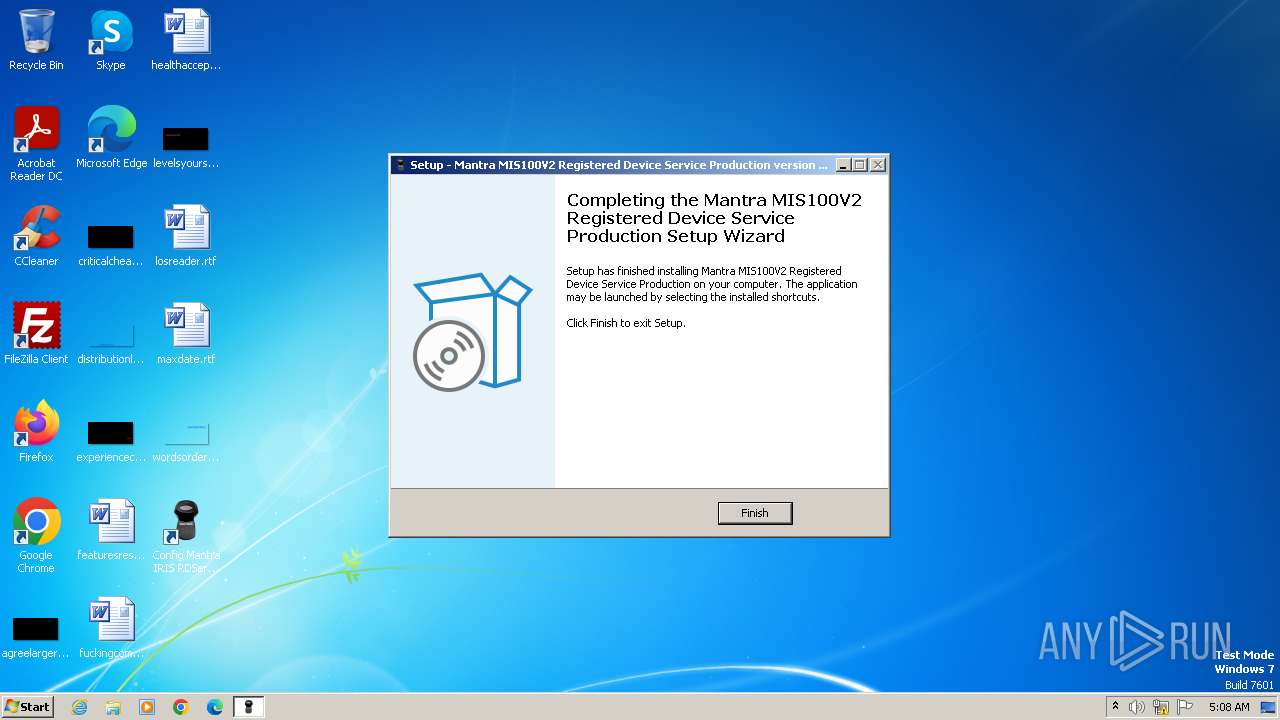Viewport: 1280px width, 720px height.
Task: Open Windows Media Player from taskbar
Action: [147, 707]
